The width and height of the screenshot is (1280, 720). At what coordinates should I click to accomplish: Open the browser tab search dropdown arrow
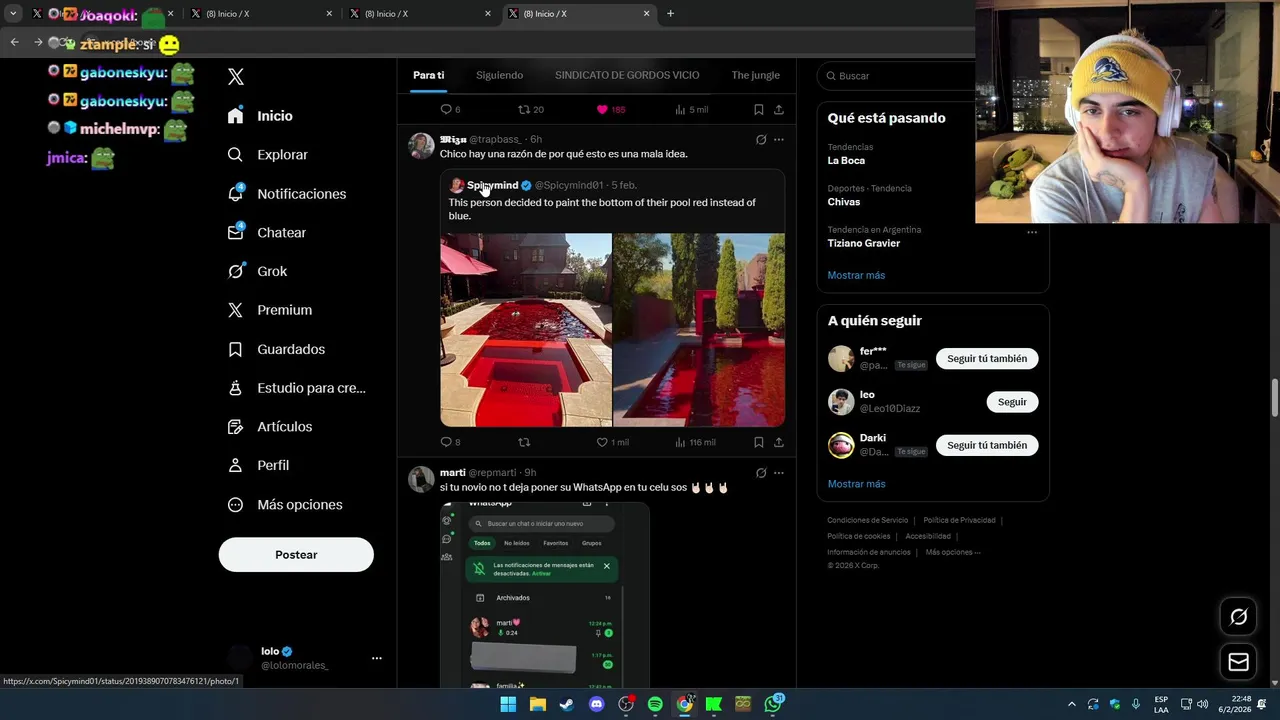click(13, 14)
